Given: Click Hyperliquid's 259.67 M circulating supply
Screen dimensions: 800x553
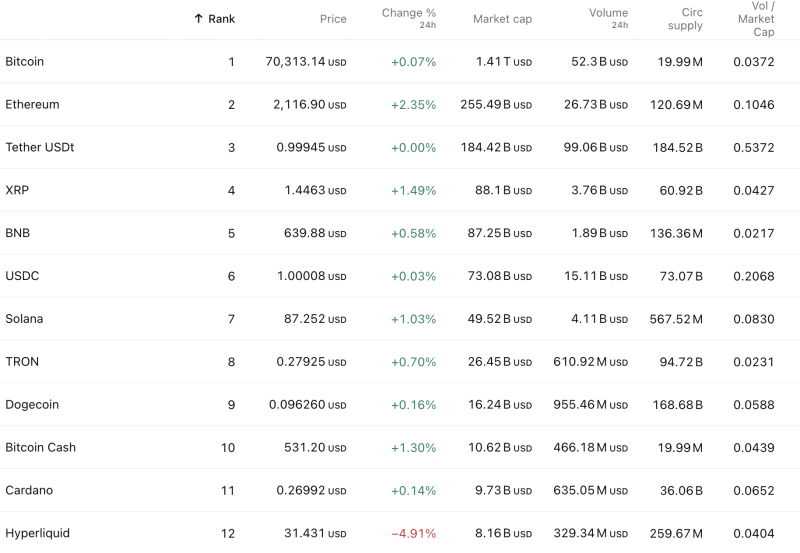Looking at the screenshot, I should point(676,533).
